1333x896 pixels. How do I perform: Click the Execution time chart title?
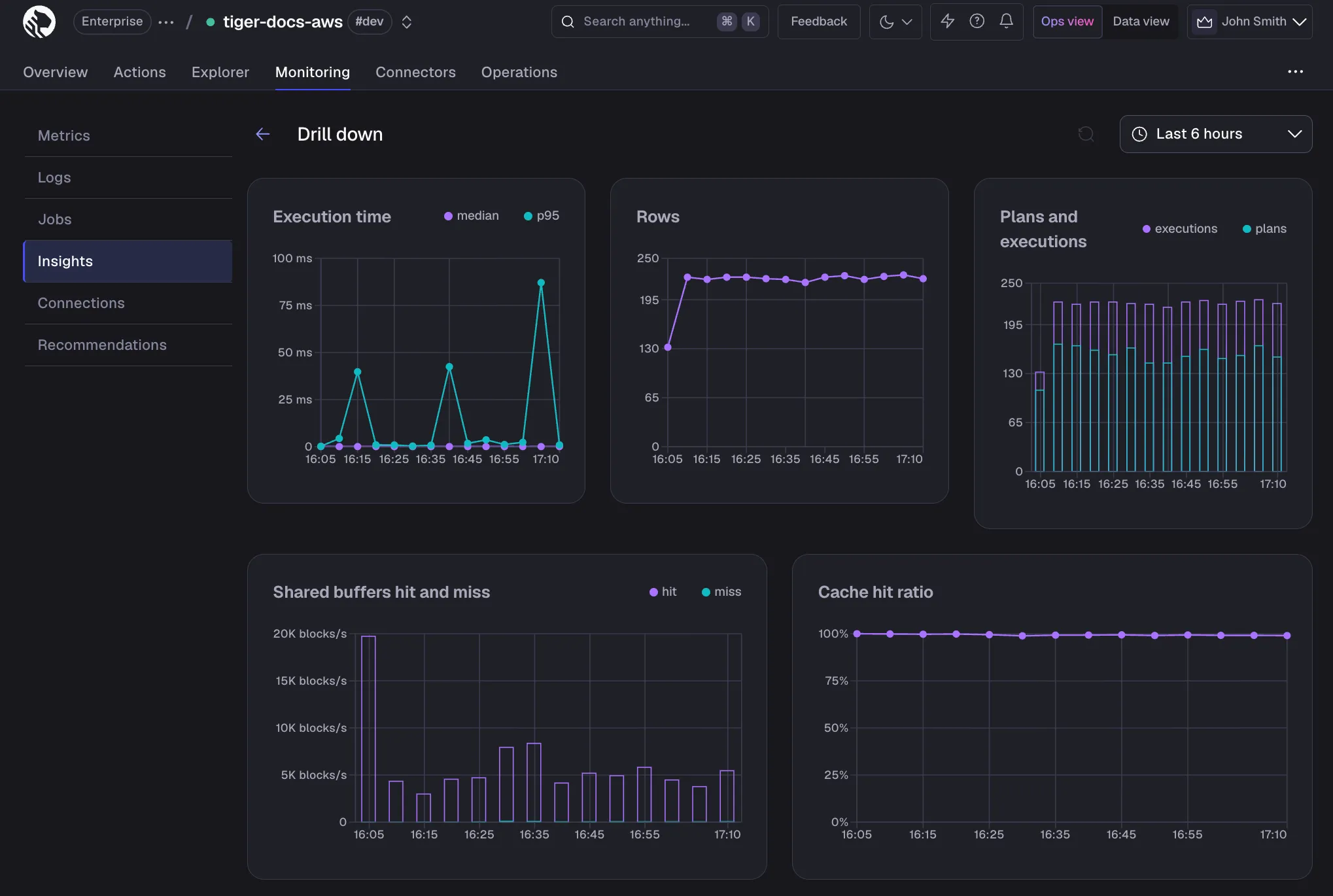332,216
